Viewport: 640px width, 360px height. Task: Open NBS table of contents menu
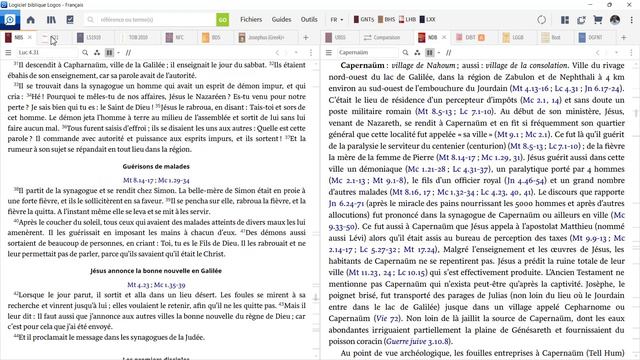(x=8, y=53)
